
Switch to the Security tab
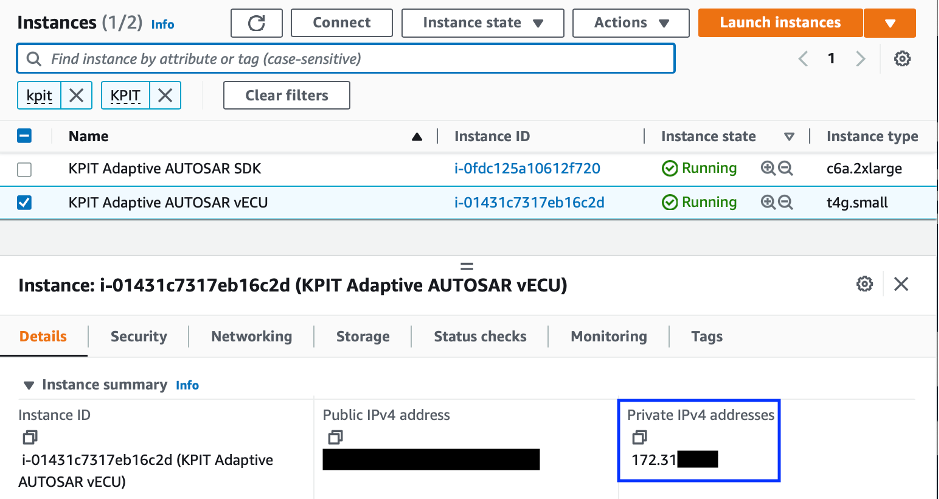(x=138, y=337)
